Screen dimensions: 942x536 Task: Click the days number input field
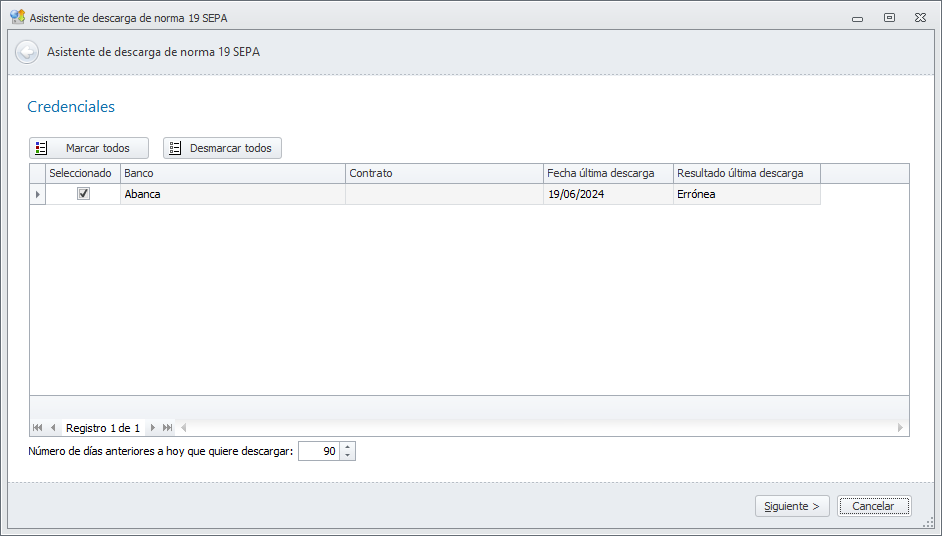319,452
